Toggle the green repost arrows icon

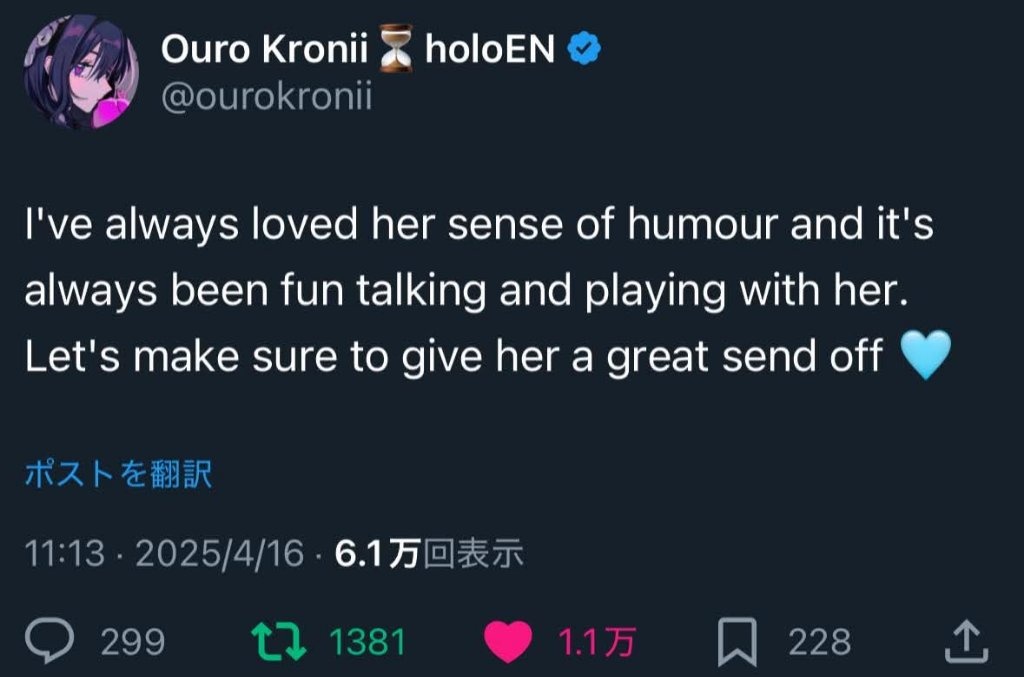coord(279,641)
